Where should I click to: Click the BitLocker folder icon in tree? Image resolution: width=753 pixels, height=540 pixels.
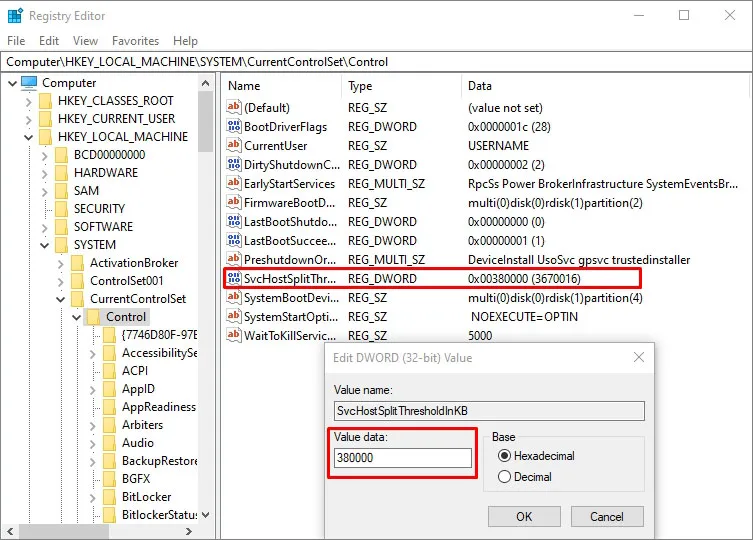[x=110, y=497]
